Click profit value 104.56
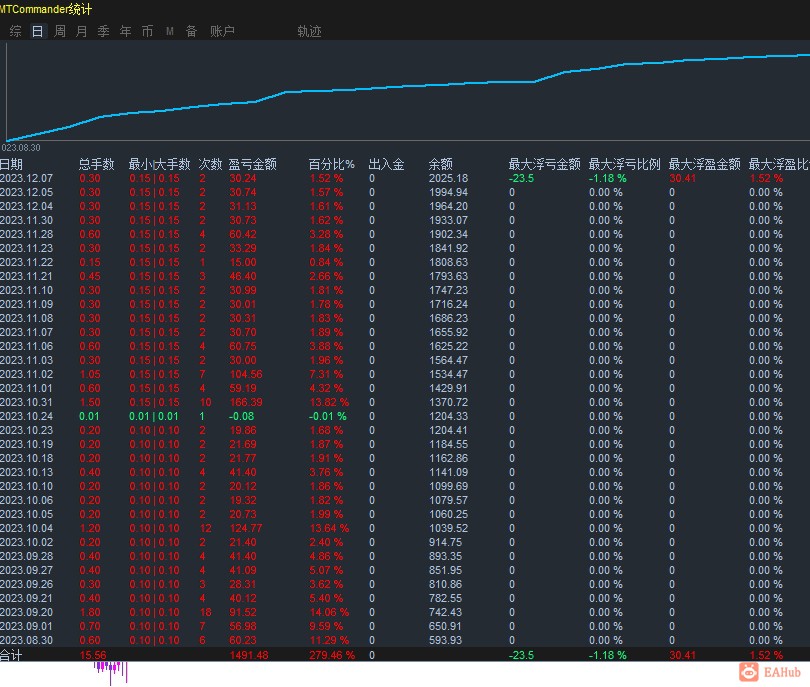 click(x=245, y=374)
